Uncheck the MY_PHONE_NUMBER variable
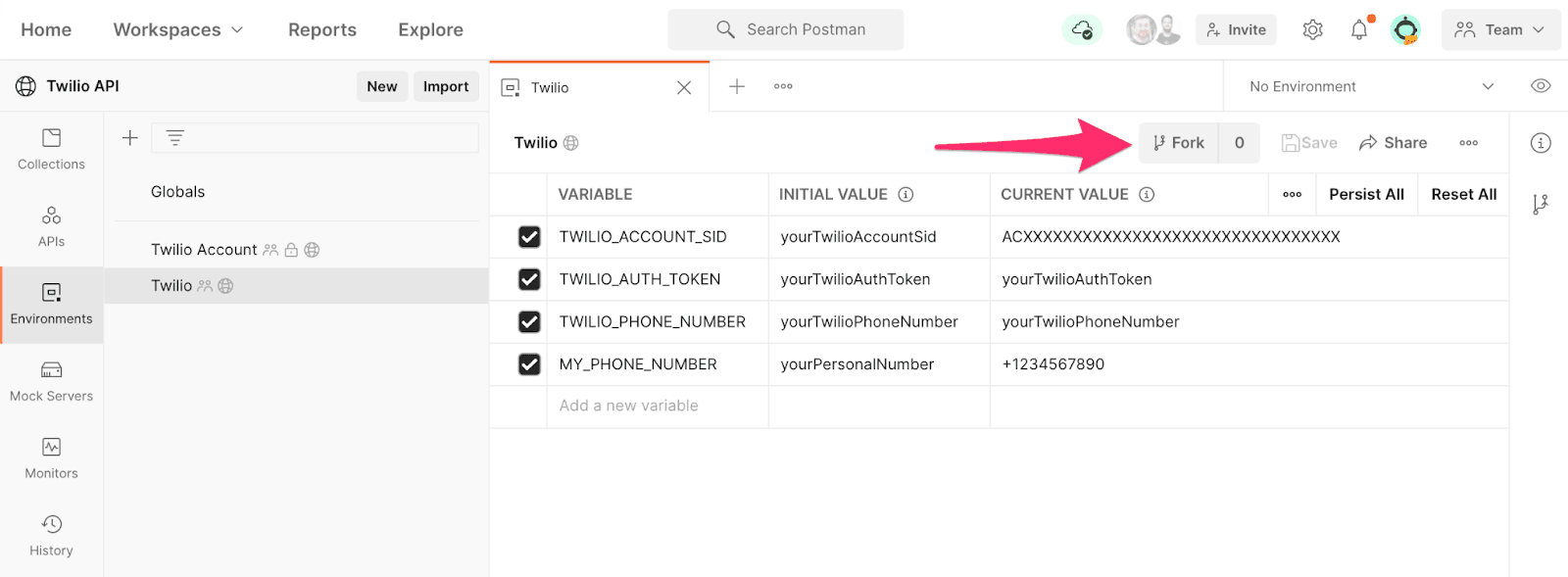The image size is (1568, 577). pos(529,364)
